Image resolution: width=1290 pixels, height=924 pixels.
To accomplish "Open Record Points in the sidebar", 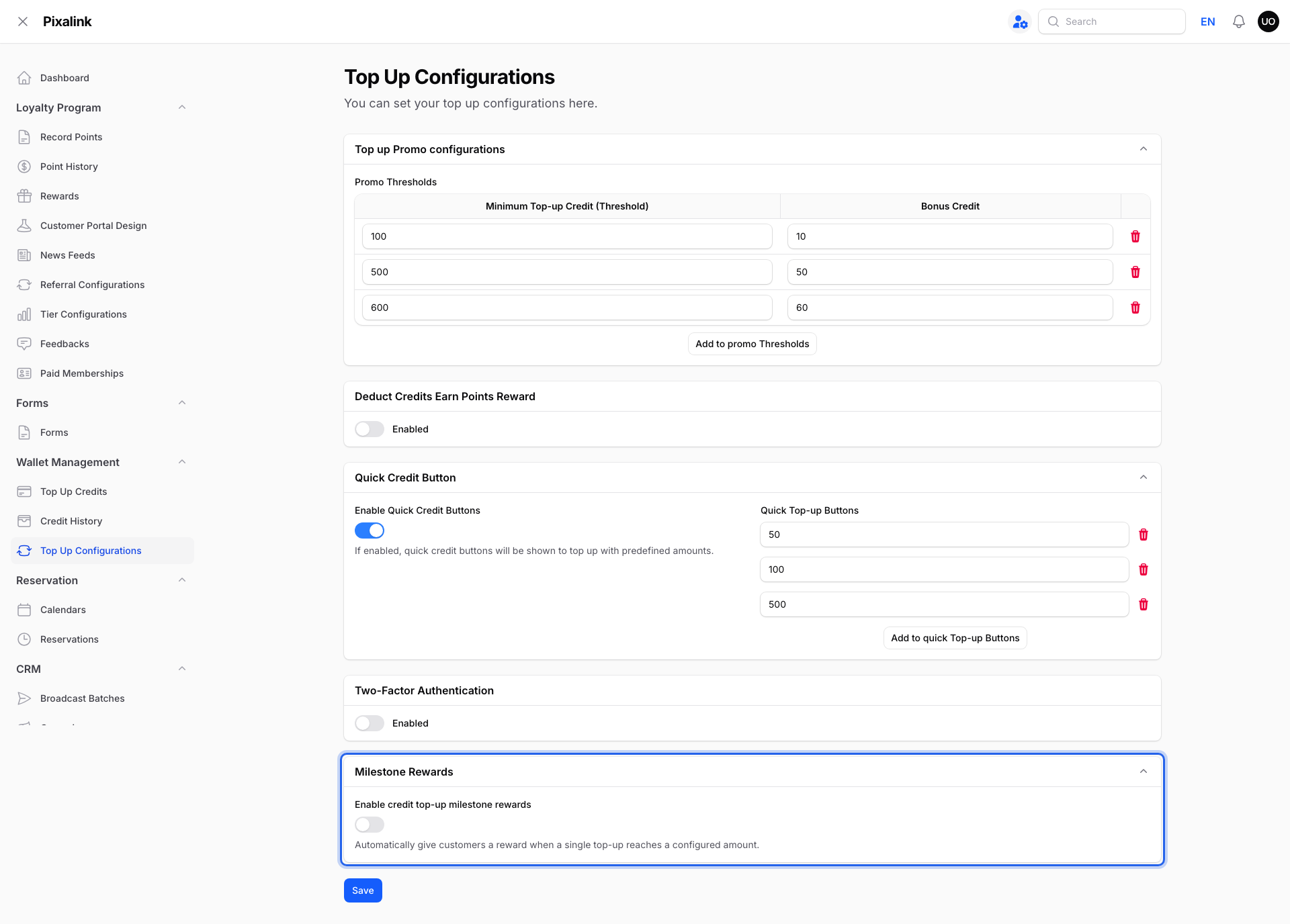I will 102,137.
